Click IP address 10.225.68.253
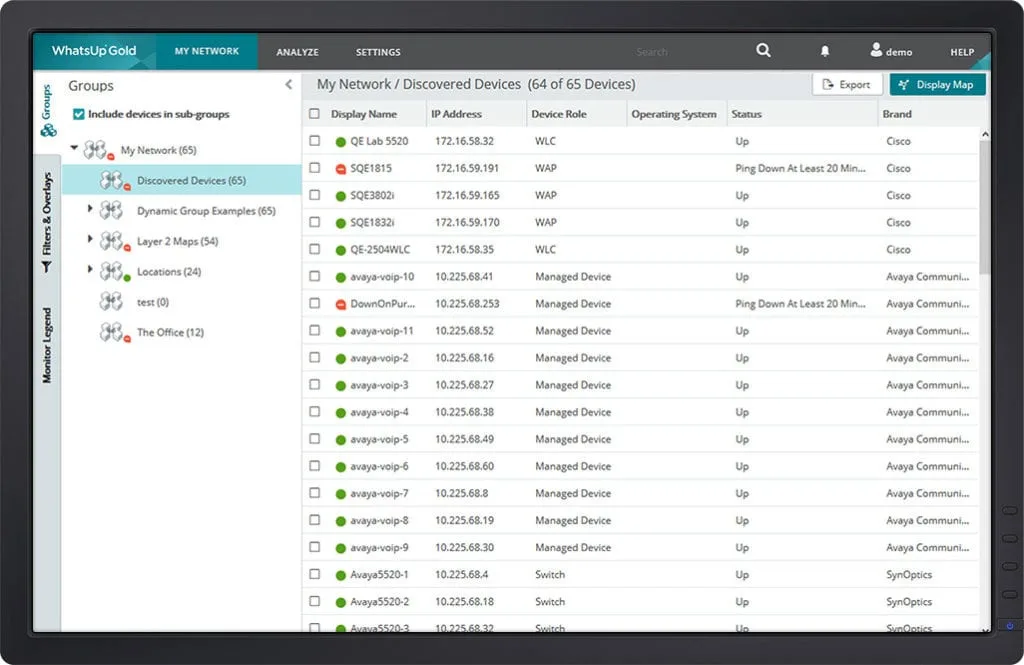 tap(467, 304)
